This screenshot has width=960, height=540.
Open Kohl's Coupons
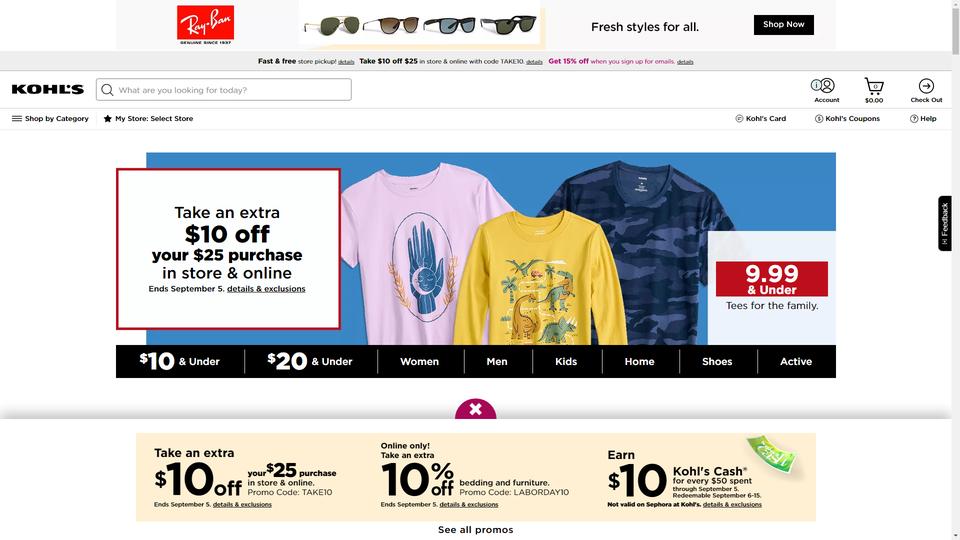click(x=847, y=119)
